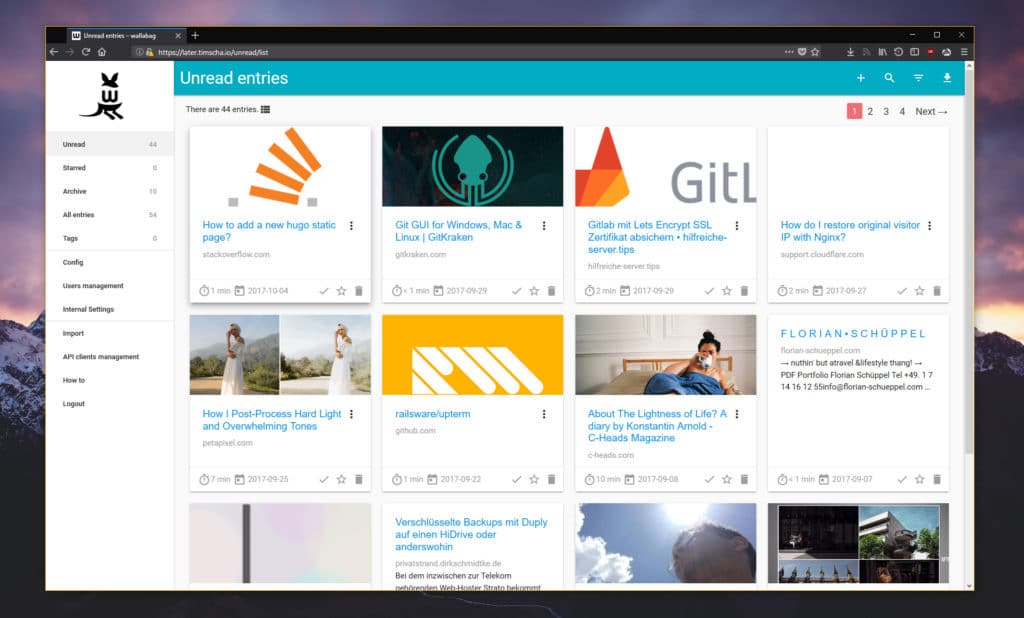
Task: Star the Post-Process Hard Light entry
Action: click(341, 480)
